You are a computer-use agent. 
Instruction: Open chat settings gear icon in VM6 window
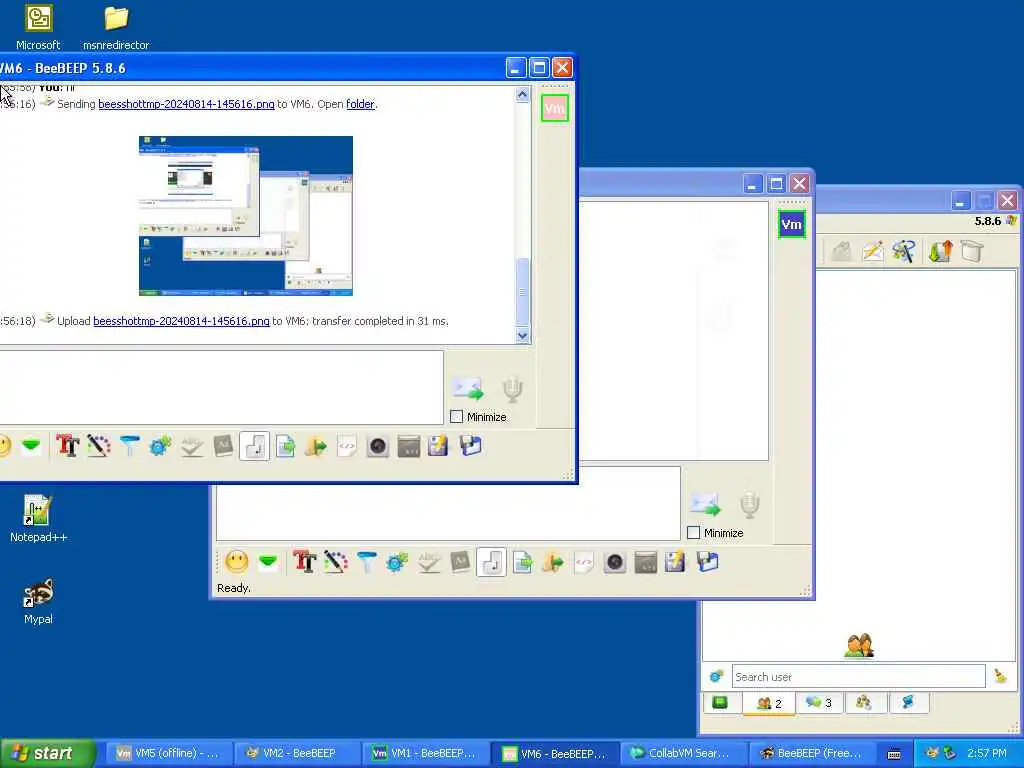pyautogui.click(x=160, y=446)
